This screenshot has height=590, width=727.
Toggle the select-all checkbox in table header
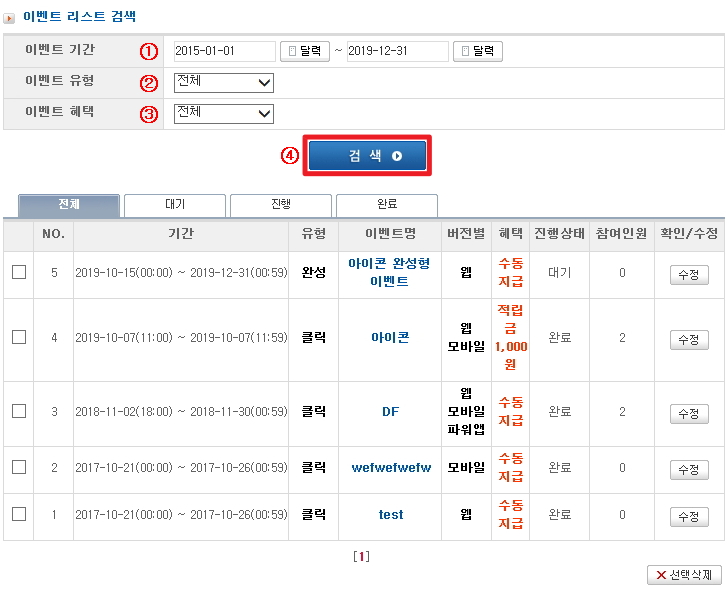pos(19,234)
